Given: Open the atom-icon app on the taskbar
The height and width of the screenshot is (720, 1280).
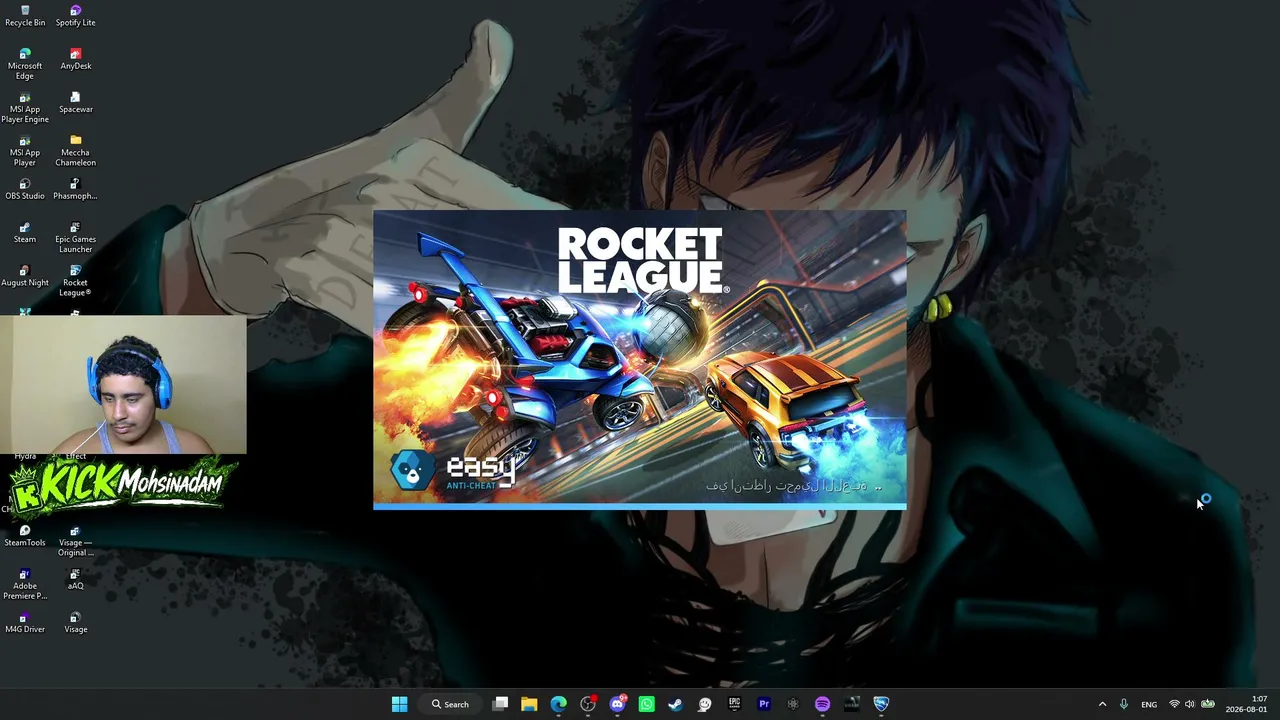Looking at the screenshot, I should [x=793, y=704].
